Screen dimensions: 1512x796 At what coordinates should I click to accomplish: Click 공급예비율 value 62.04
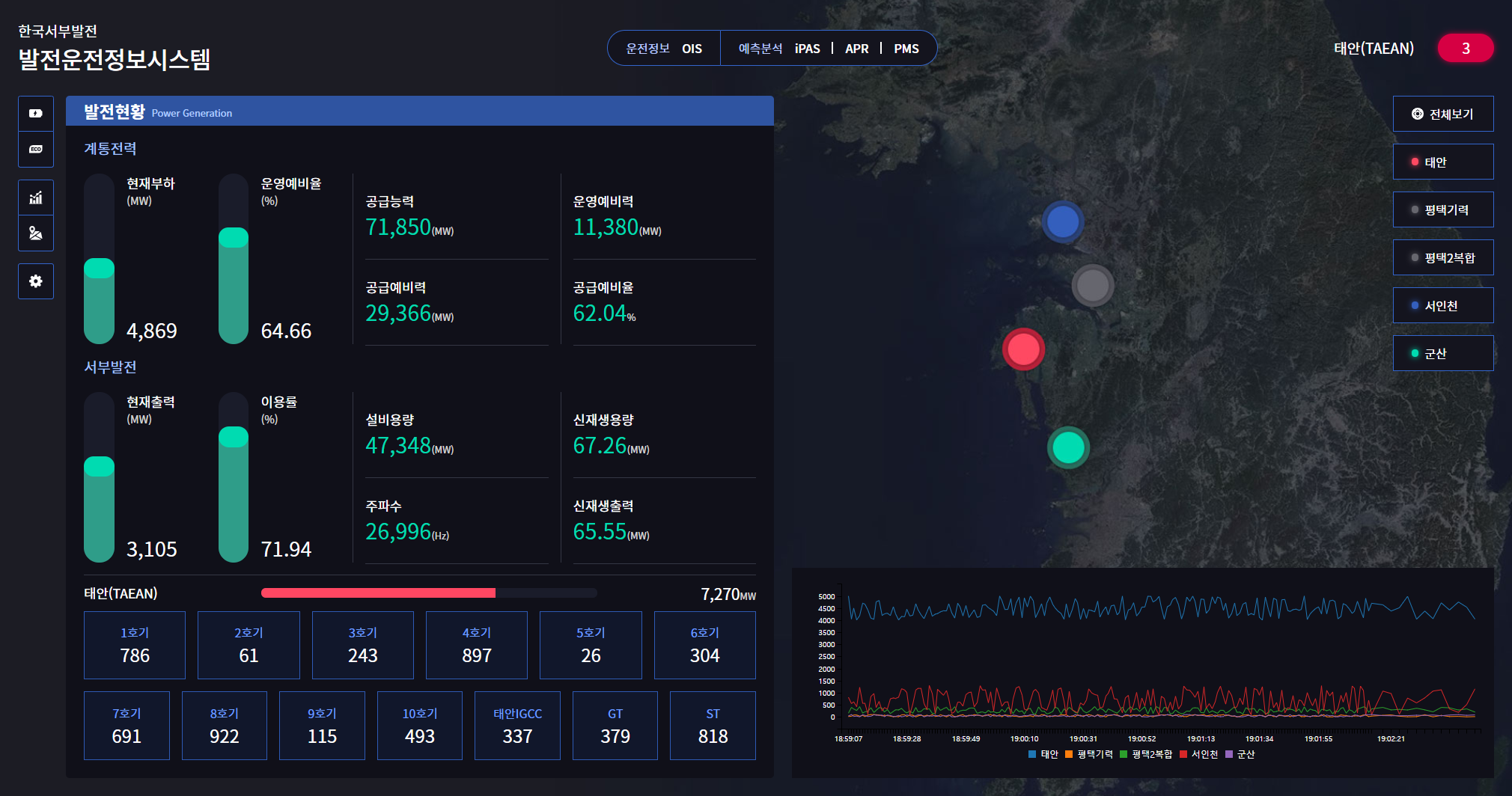600,313
